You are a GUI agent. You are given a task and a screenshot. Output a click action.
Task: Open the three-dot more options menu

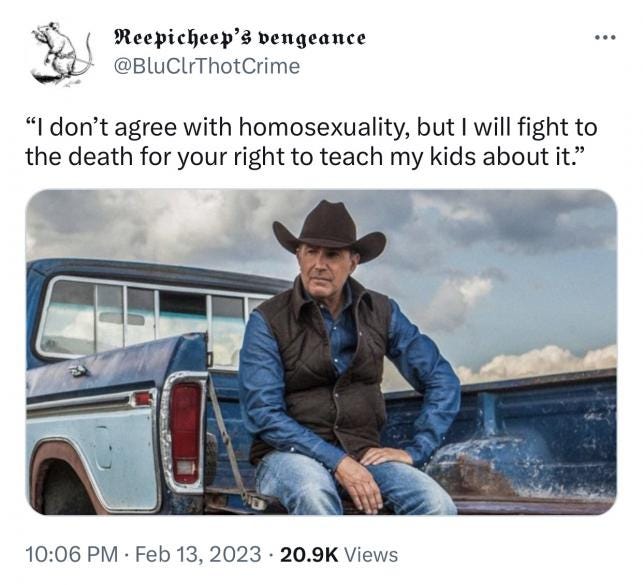pyautogui.click(x=605, y=37)
